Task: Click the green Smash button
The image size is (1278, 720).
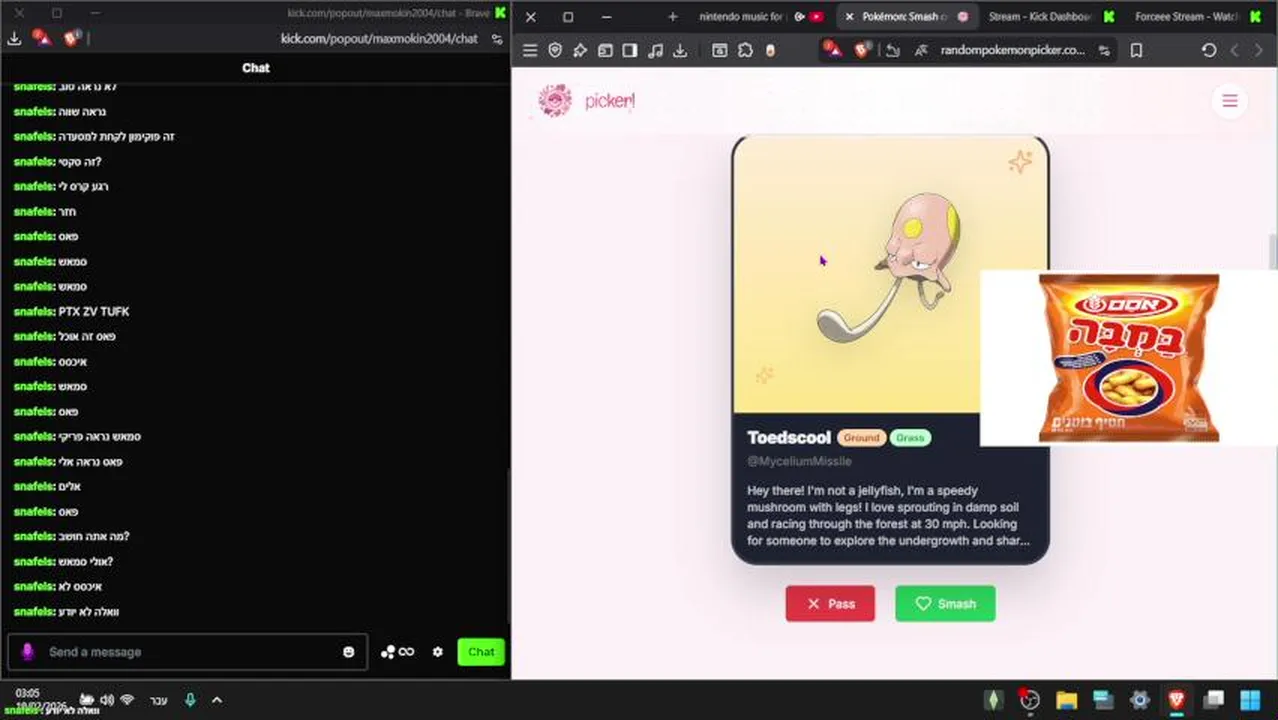Action: (945, 603)
